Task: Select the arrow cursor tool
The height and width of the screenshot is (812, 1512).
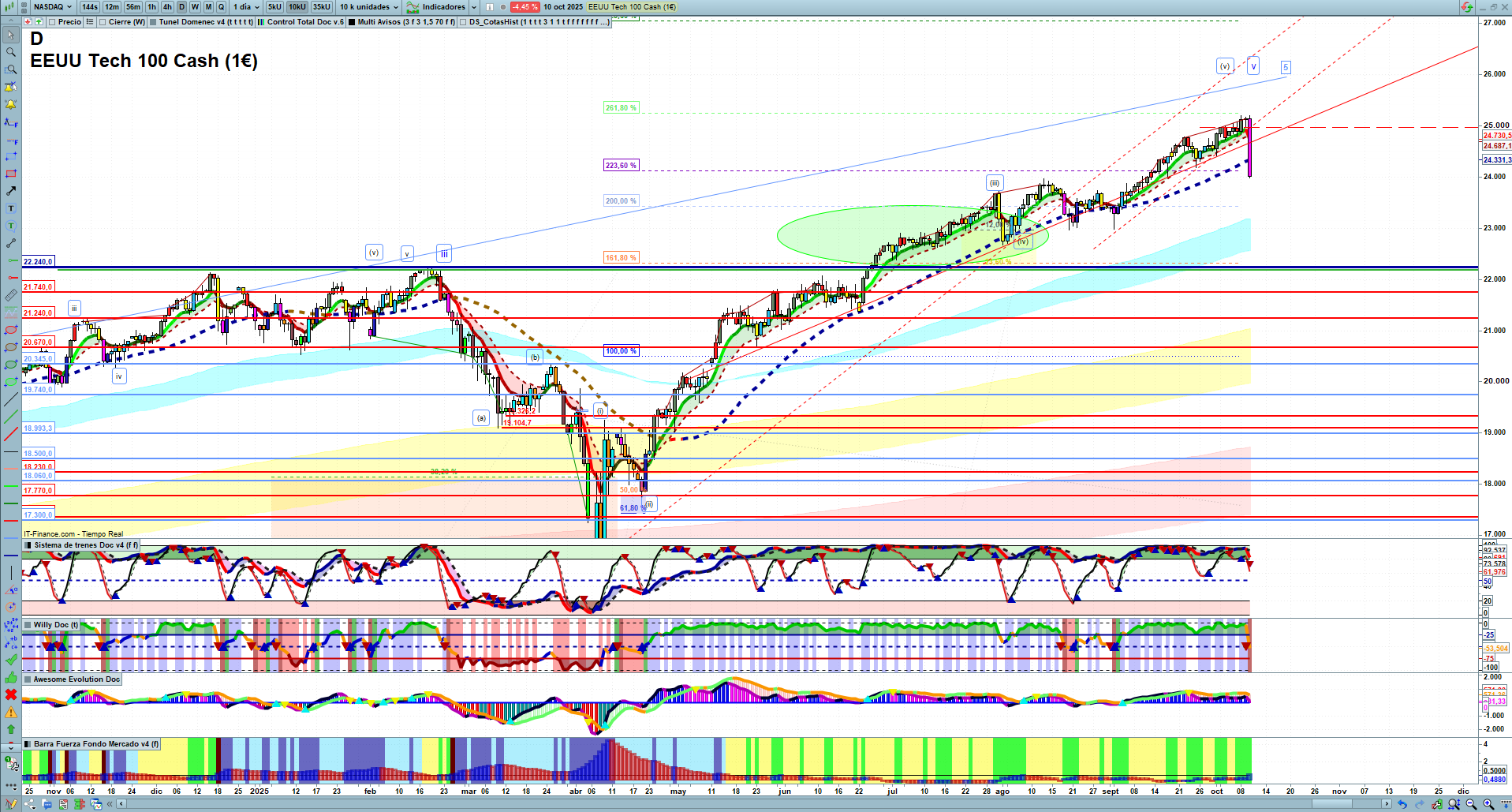Action: coord(10,35)
